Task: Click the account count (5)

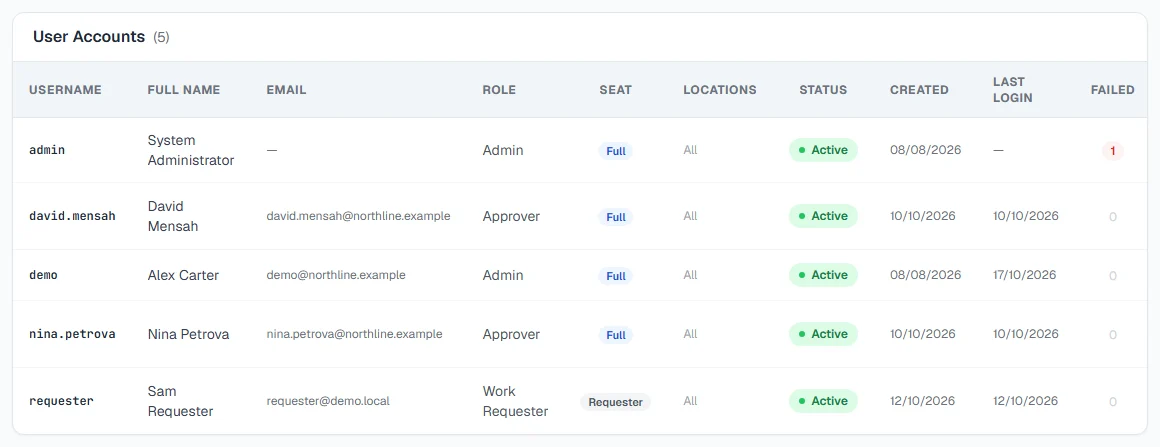Action: click(161, 37)
